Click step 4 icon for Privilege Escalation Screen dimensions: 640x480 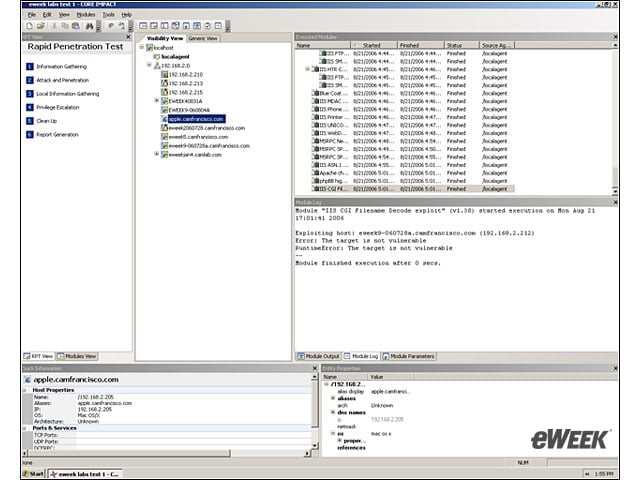point(30,107)
